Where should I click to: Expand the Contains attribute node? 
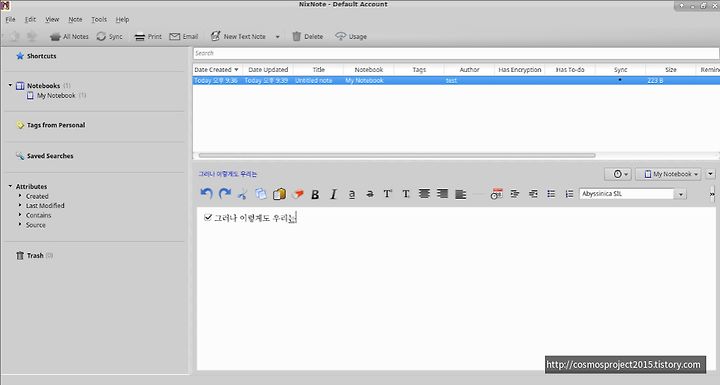pyautogui.click(x=20, y=215)
